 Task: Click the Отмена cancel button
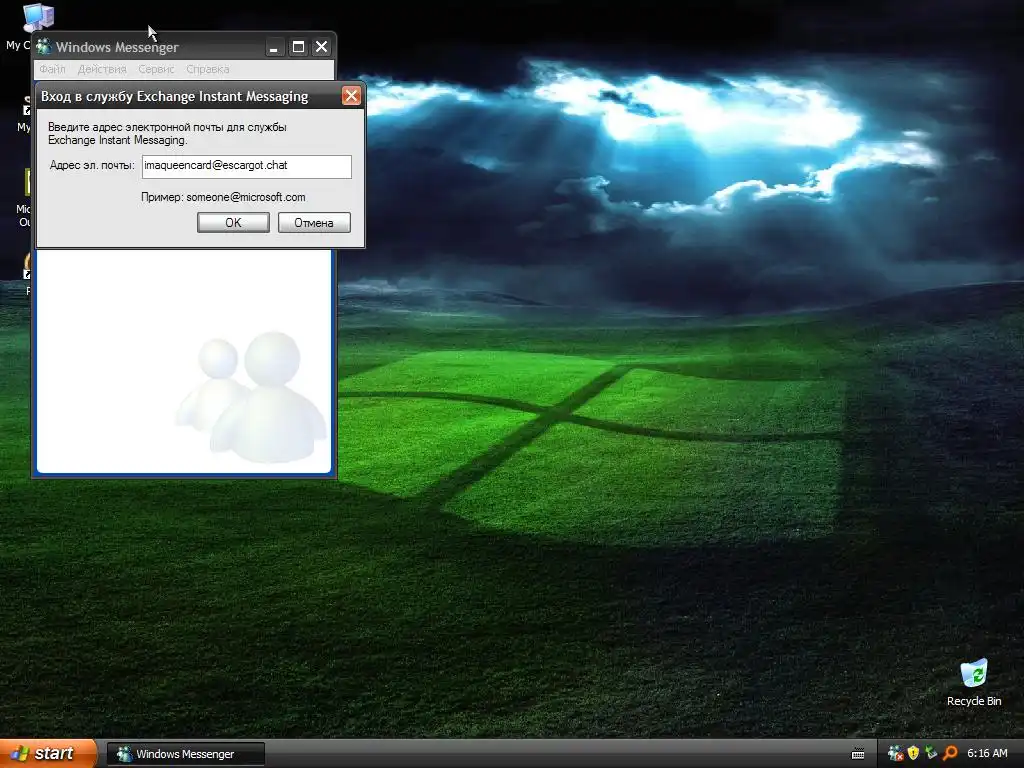point(314,223)
